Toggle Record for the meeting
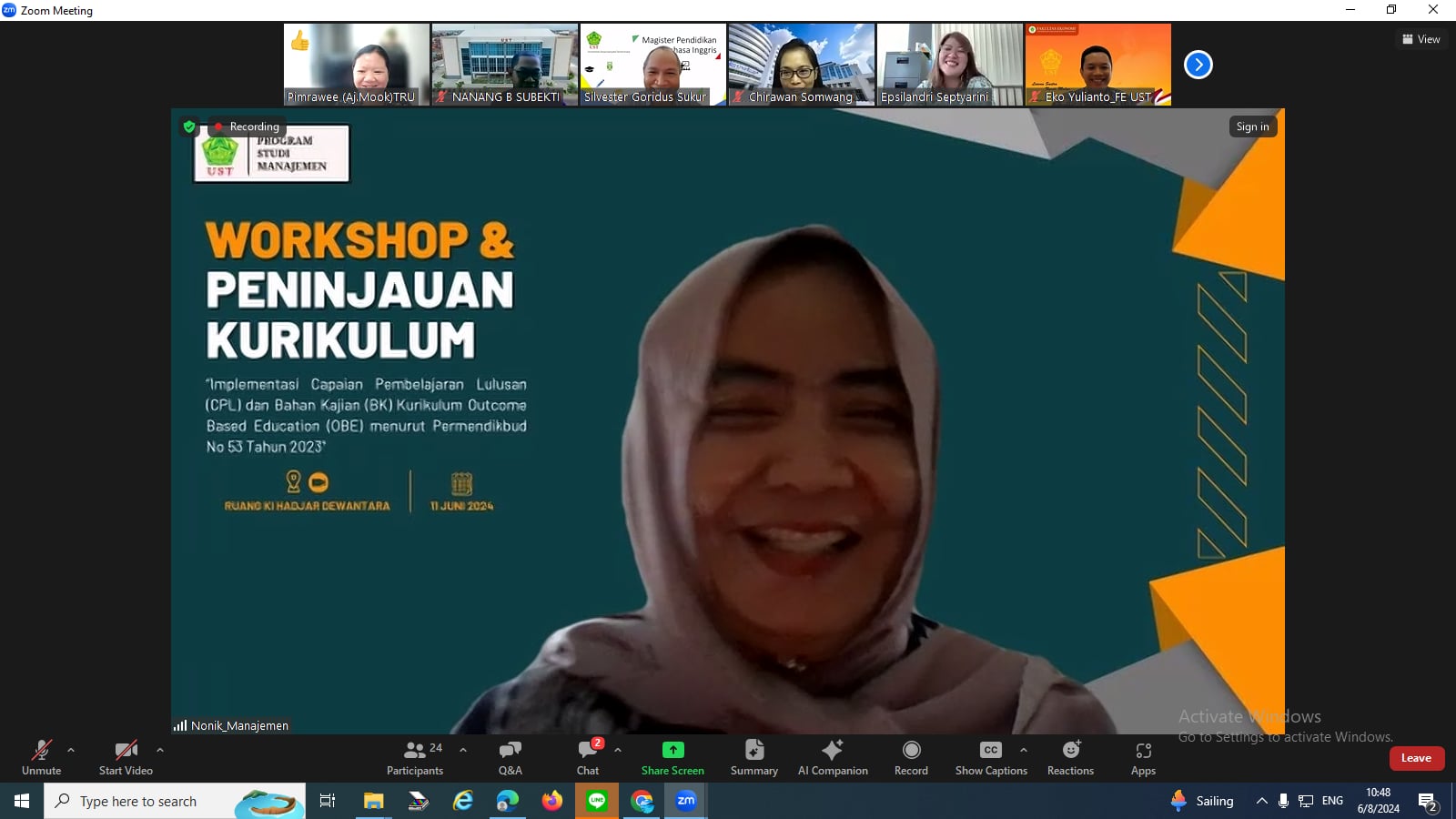This screenshot has height=819, width=1456. pyautogui.click(x=911, y=757)
